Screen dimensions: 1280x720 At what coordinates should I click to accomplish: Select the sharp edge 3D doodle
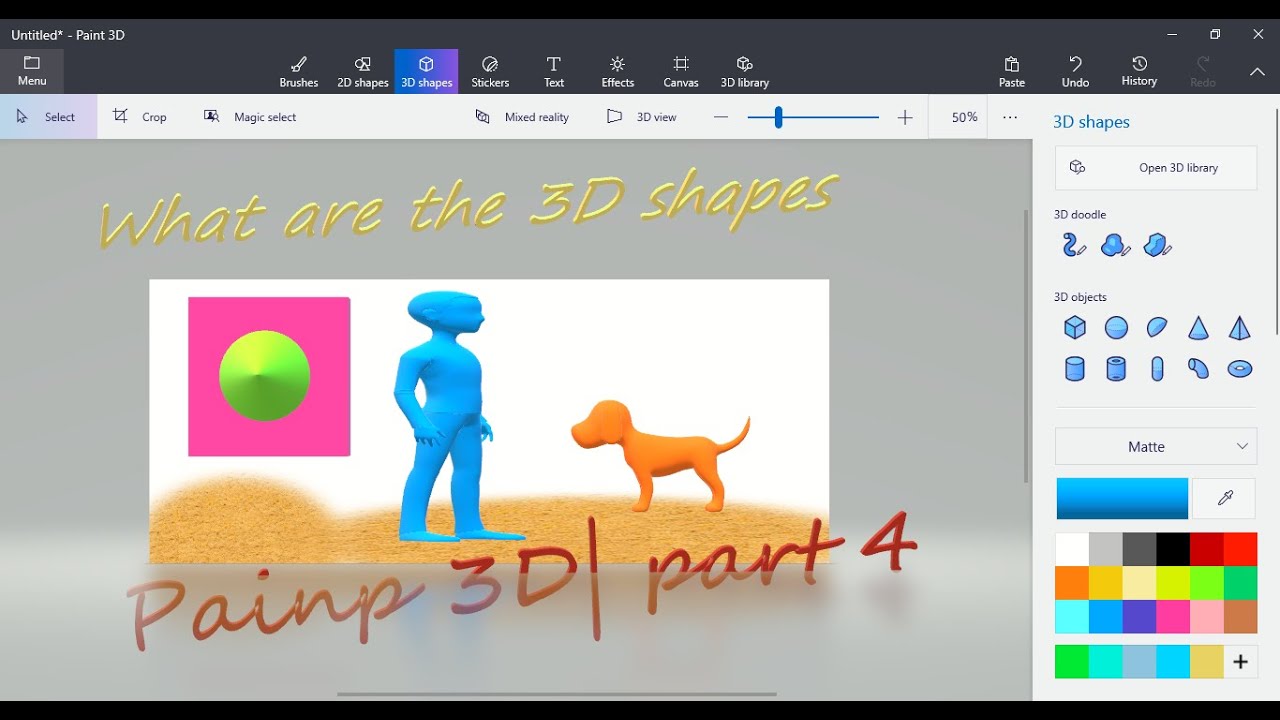(x=1158, y=245)
